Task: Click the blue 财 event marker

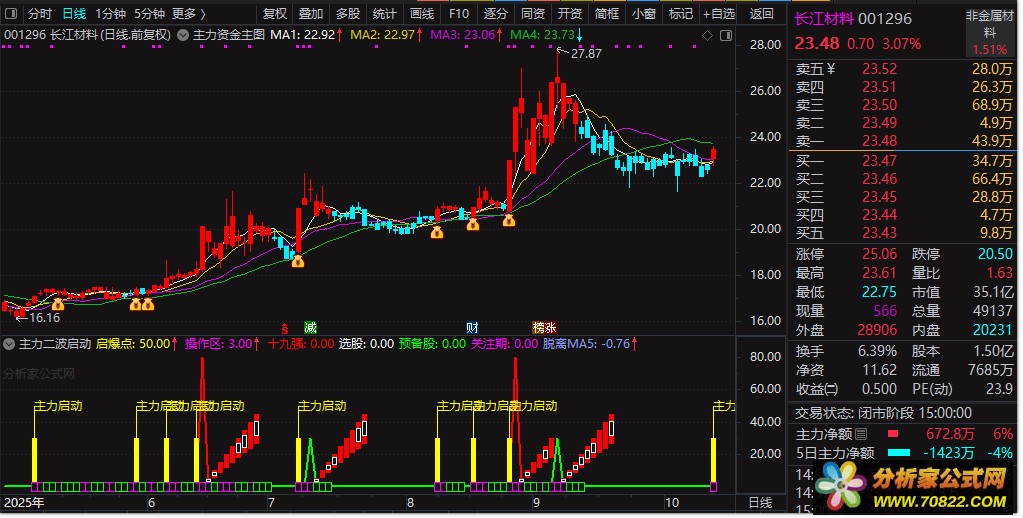Action: [x=472, y=327]
